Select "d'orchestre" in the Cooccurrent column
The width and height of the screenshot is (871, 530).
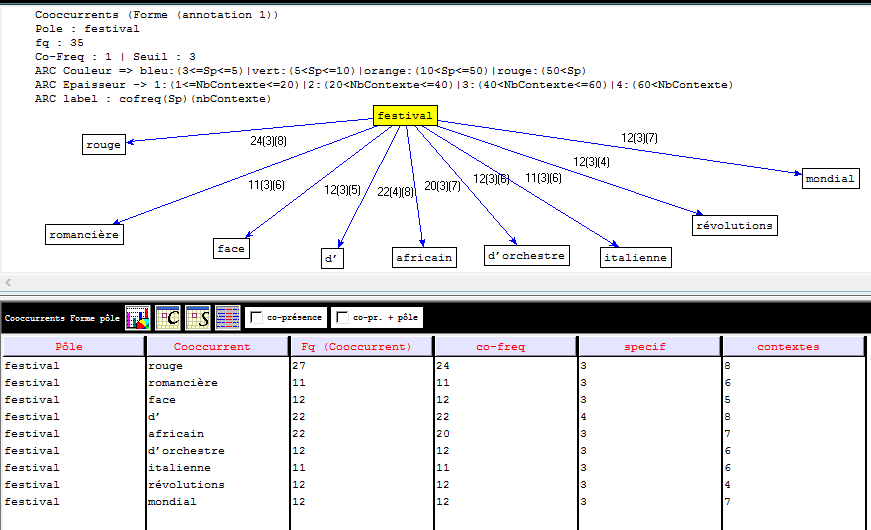point(186,451)
